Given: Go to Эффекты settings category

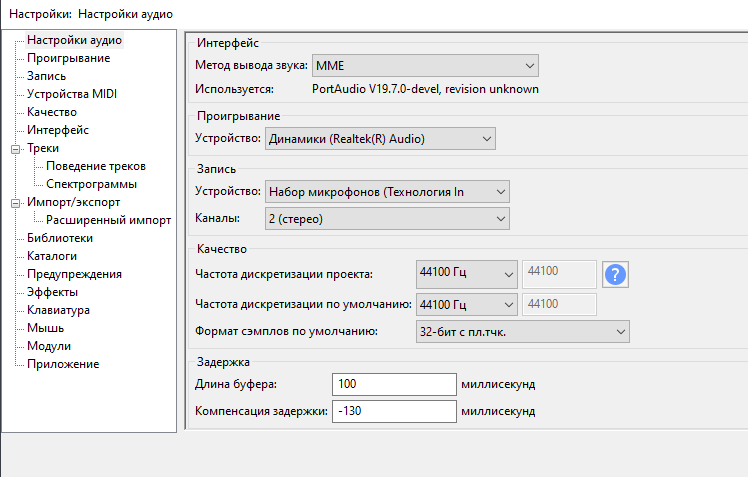Looking at the screenshot, I should (52, 292).
